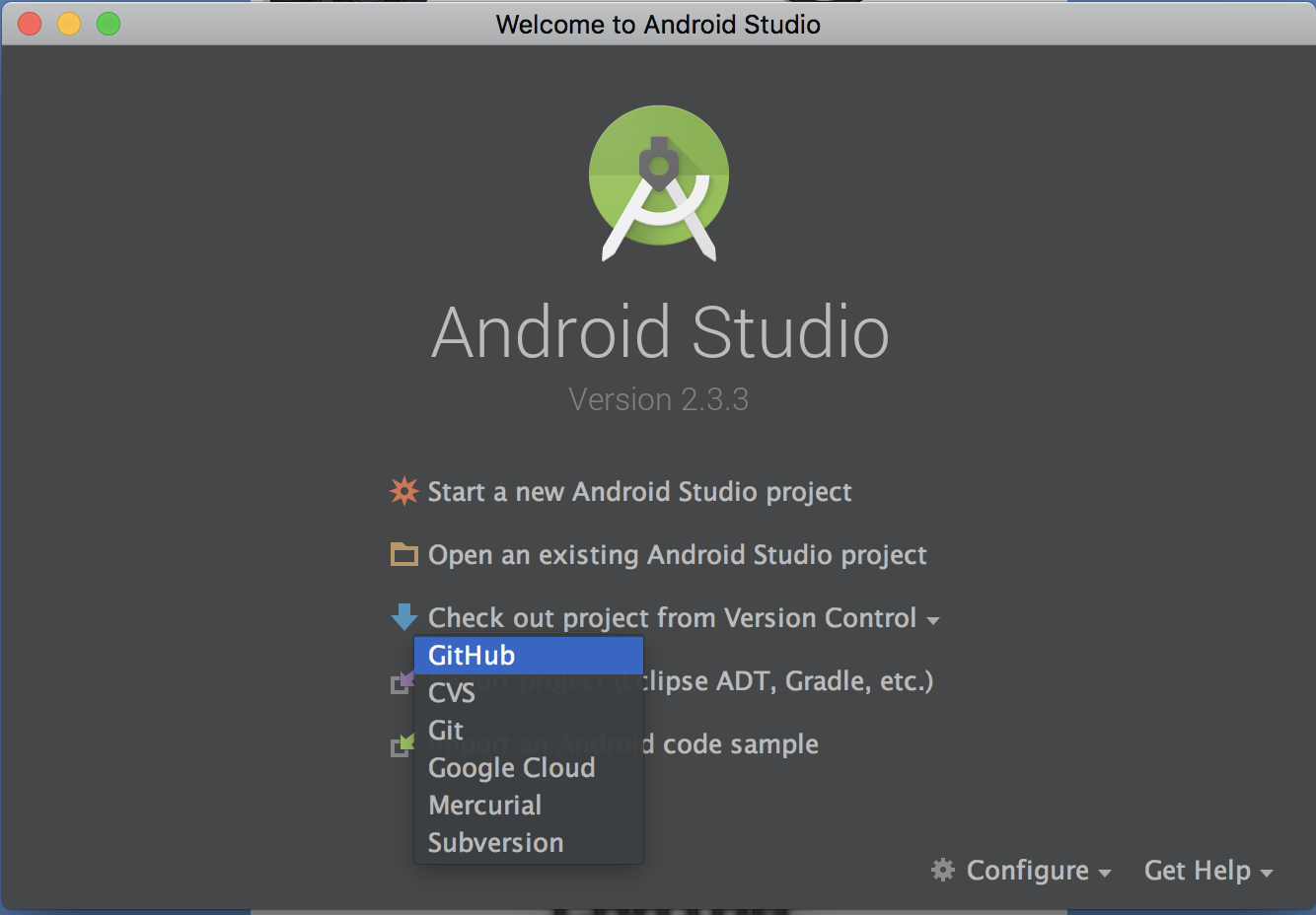Image resolution: width=1316 pixels, height=915 pixels.
Task: Expand the Check out project disclosure triangle
Action: click(x=934, y=620)
